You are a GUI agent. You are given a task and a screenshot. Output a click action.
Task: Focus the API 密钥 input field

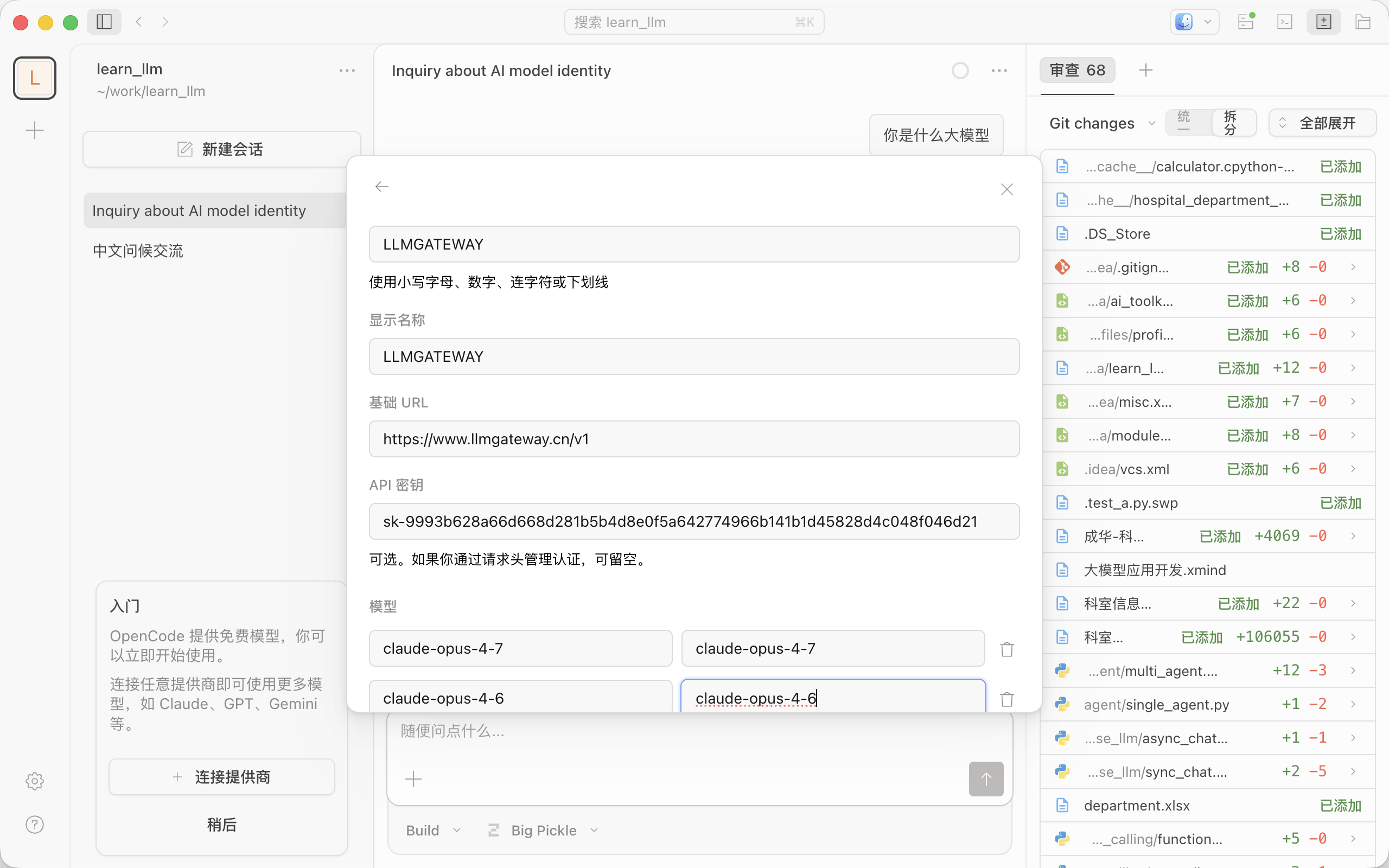click(694, 521)
